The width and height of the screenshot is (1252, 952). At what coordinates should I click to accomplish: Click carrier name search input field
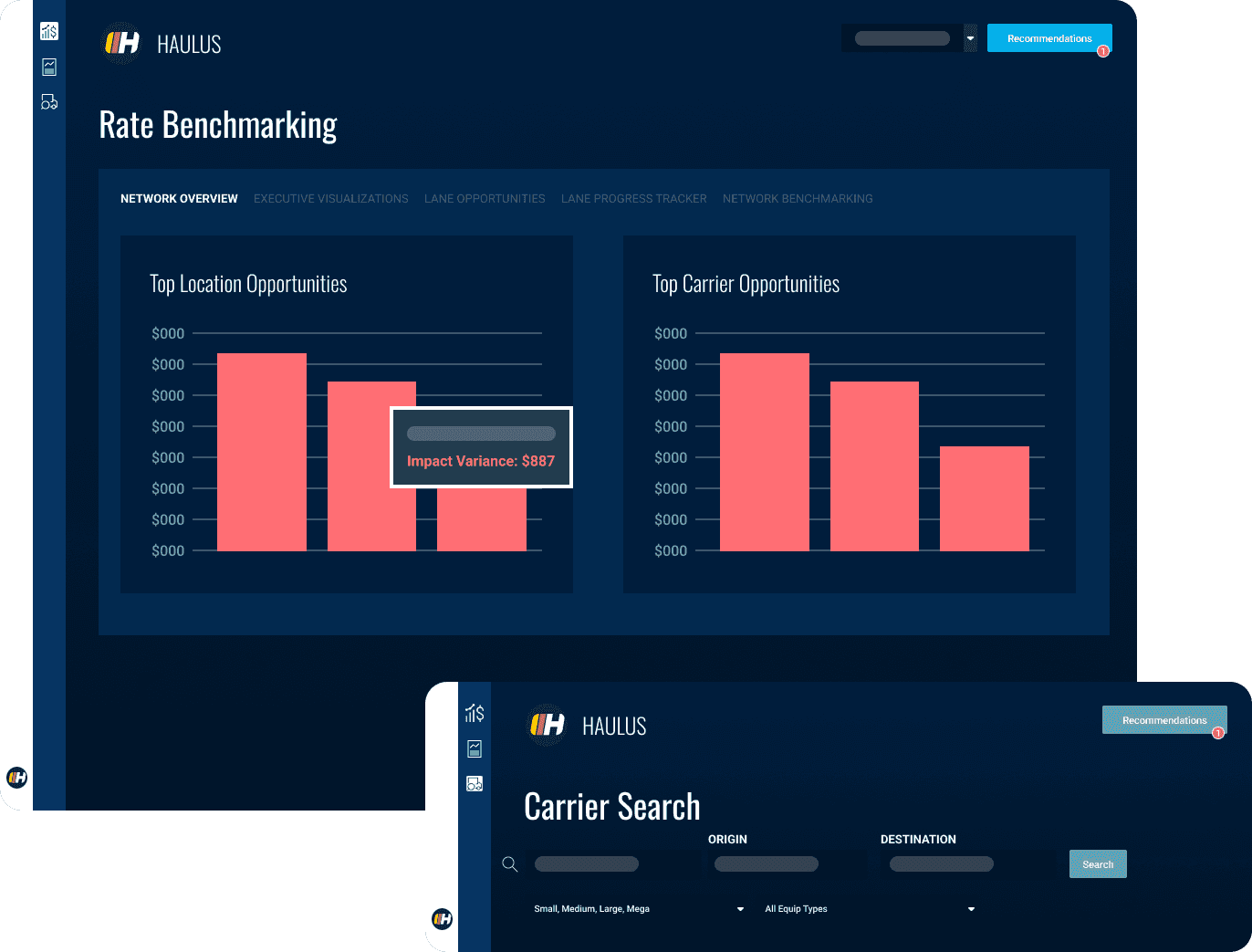586,864
